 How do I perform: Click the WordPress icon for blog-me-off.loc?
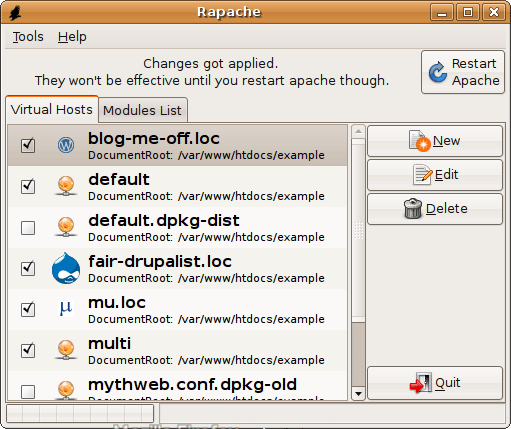66,145
